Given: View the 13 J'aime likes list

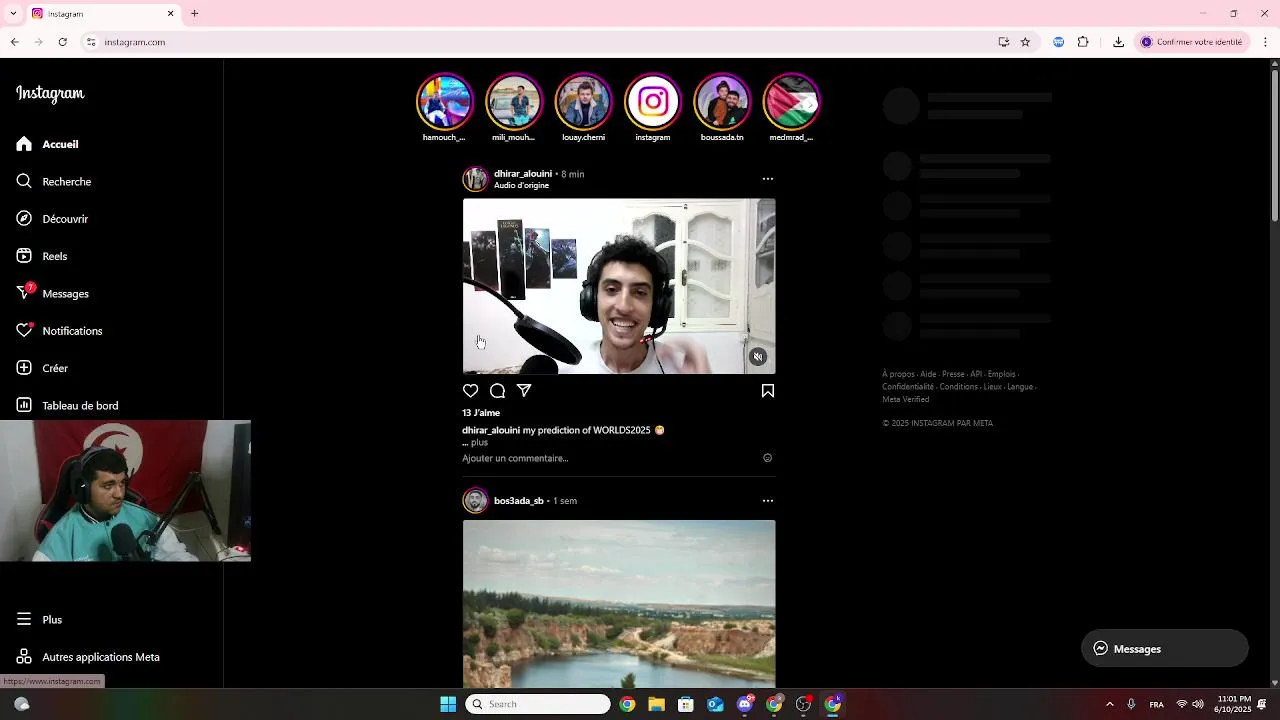Looking at the screenshot, I should tap(481, 412).
